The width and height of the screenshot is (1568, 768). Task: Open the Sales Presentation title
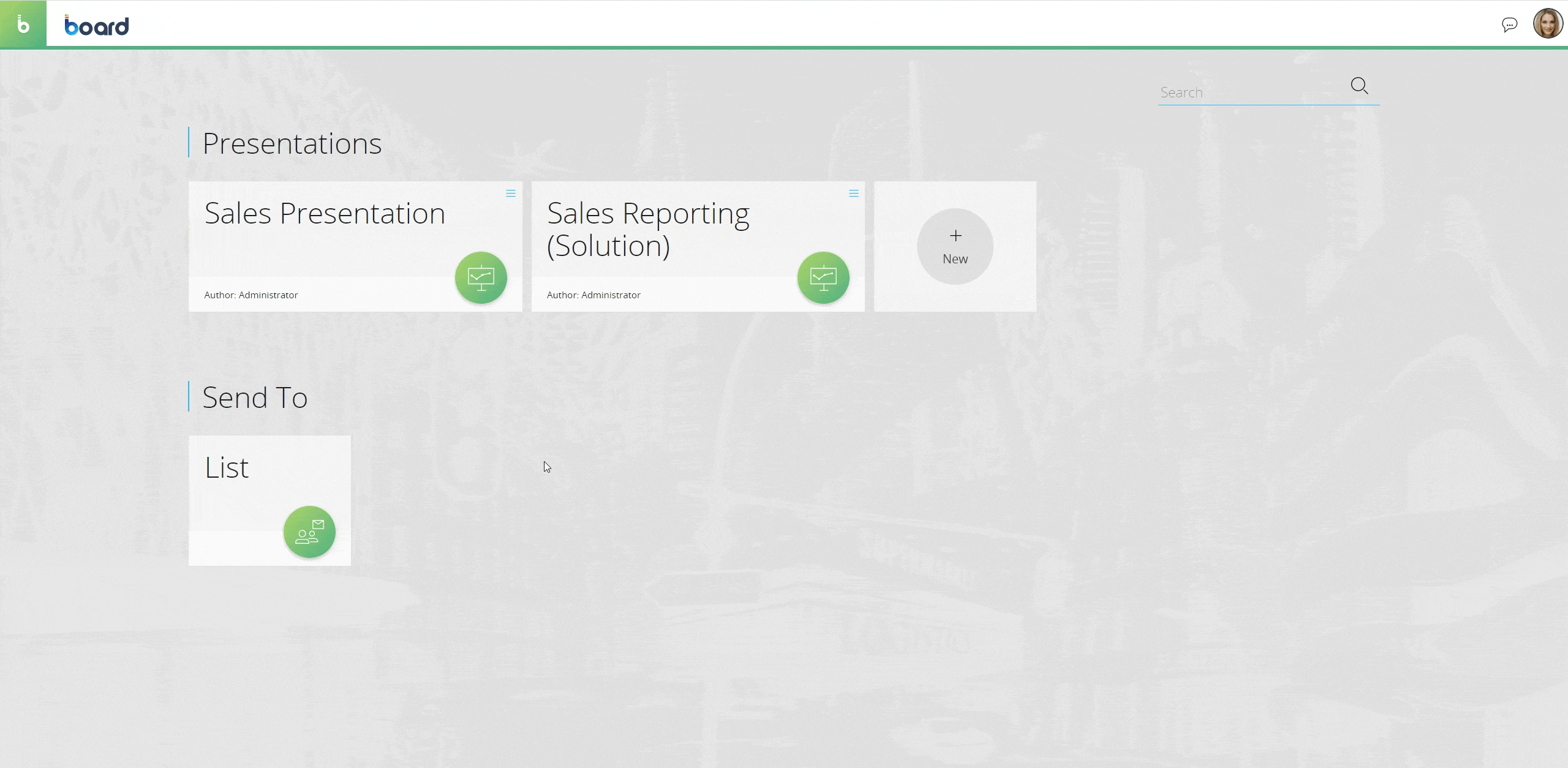325,214
